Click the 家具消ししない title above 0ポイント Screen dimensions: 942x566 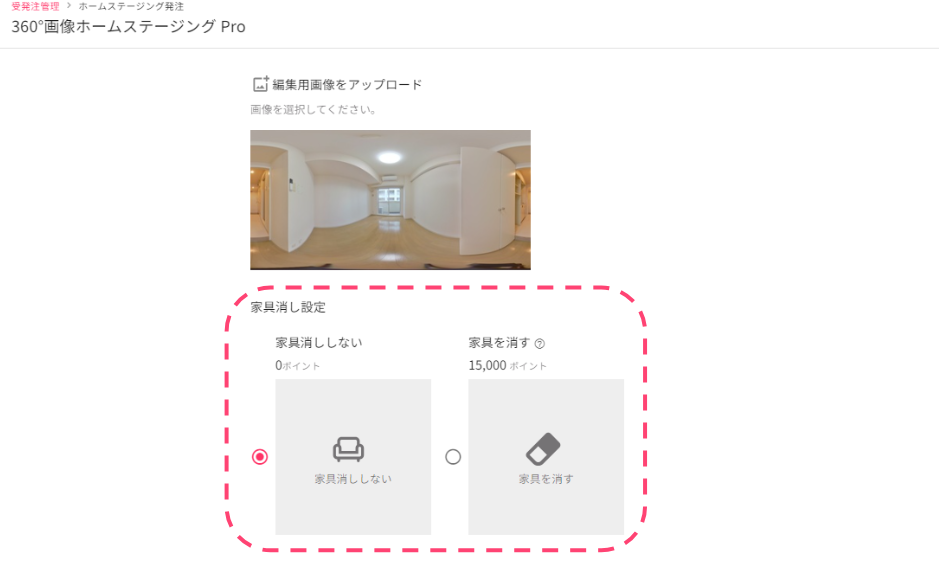click(319, 342)
